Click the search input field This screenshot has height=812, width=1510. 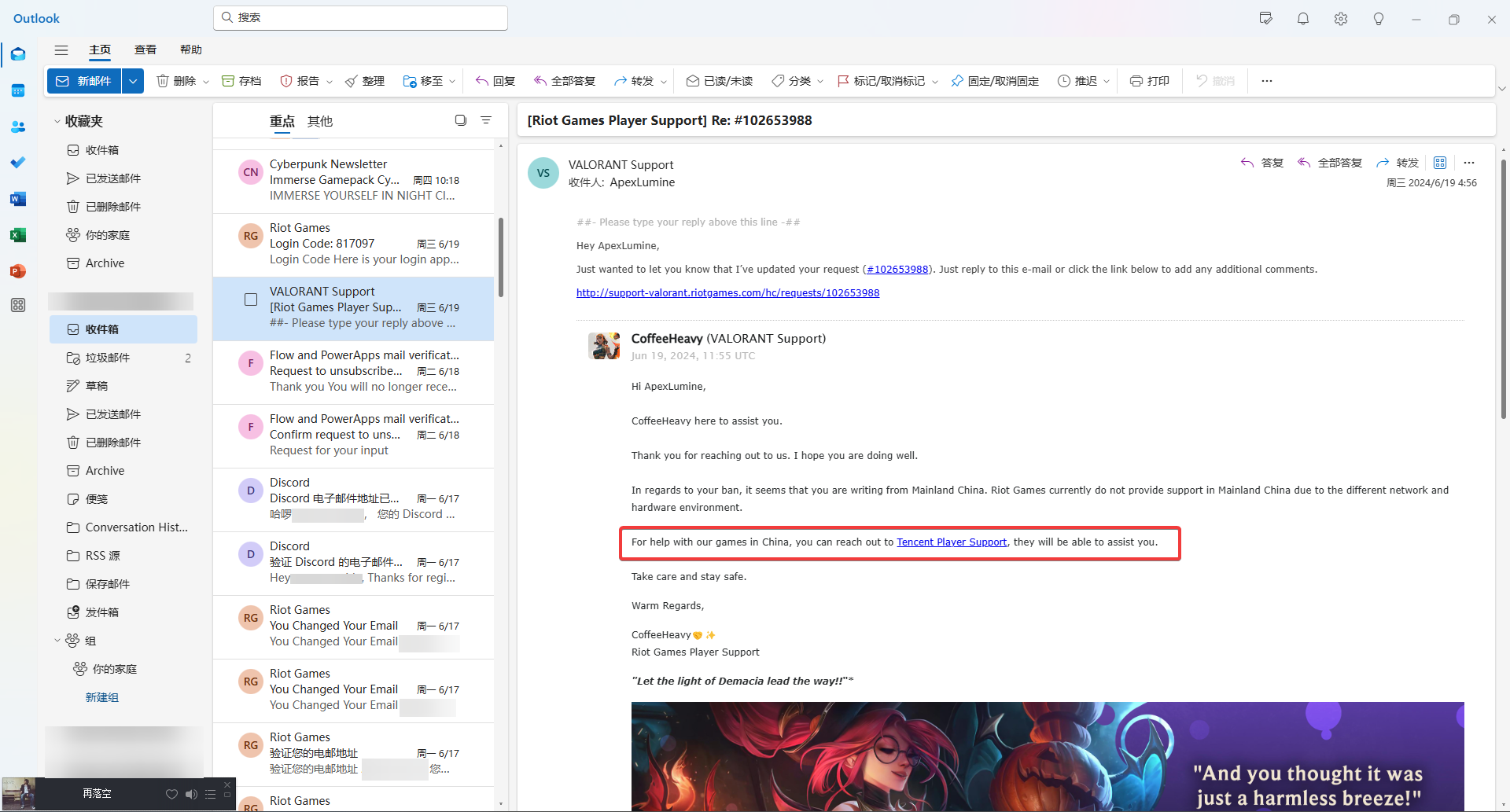coord(362,17)
